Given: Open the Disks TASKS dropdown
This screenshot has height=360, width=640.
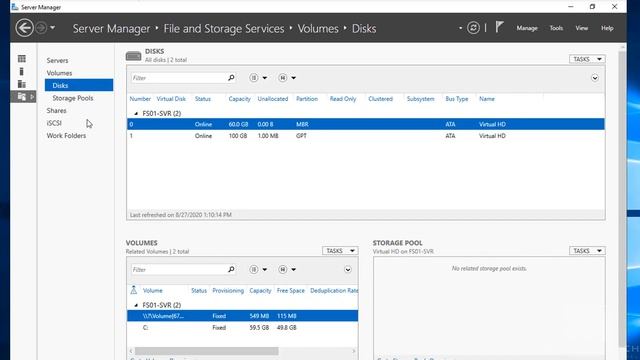Looking at the screenshot, I should [x=587, y=59].
